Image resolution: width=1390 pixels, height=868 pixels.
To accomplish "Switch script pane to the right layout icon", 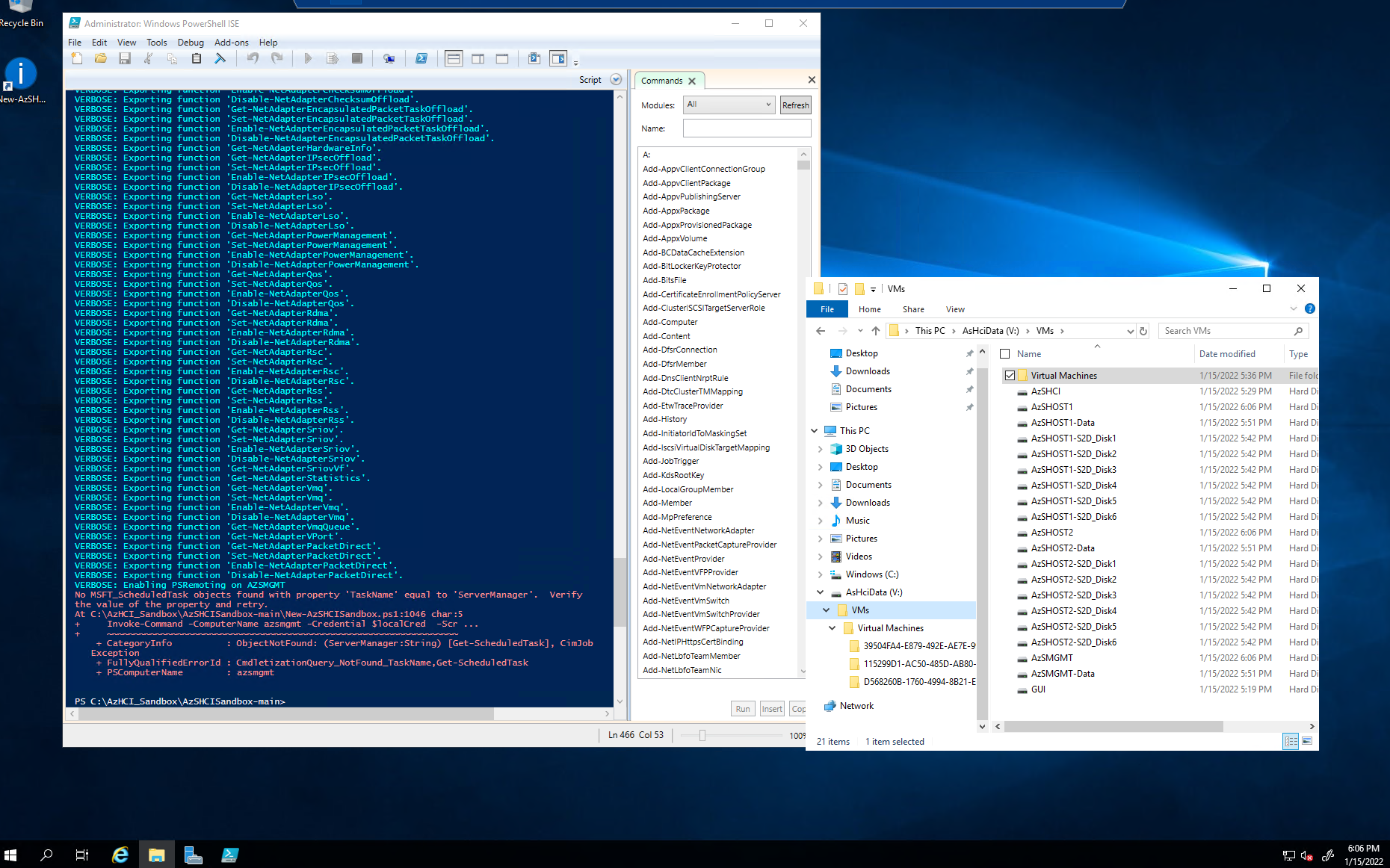I will (x=478, y=58).
